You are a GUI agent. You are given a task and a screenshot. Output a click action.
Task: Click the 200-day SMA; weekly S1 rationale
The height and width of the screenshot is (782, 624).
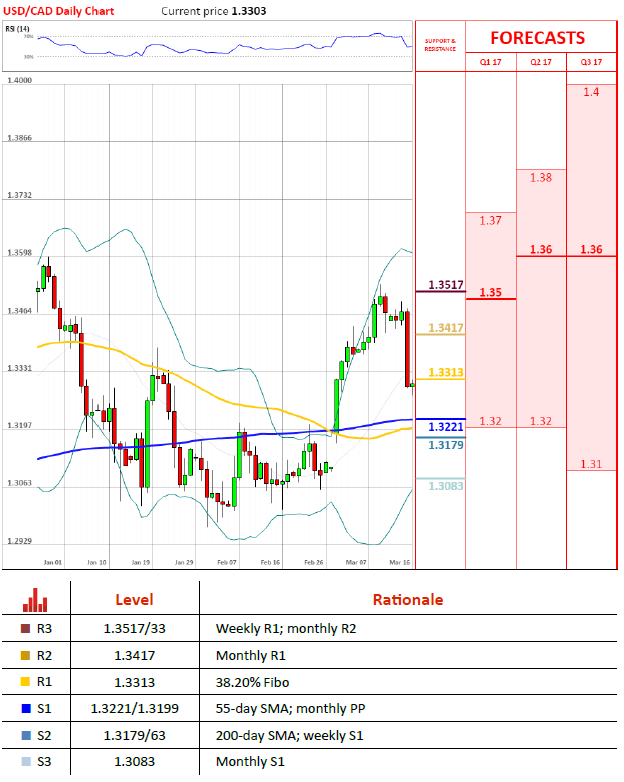point(289,735)
